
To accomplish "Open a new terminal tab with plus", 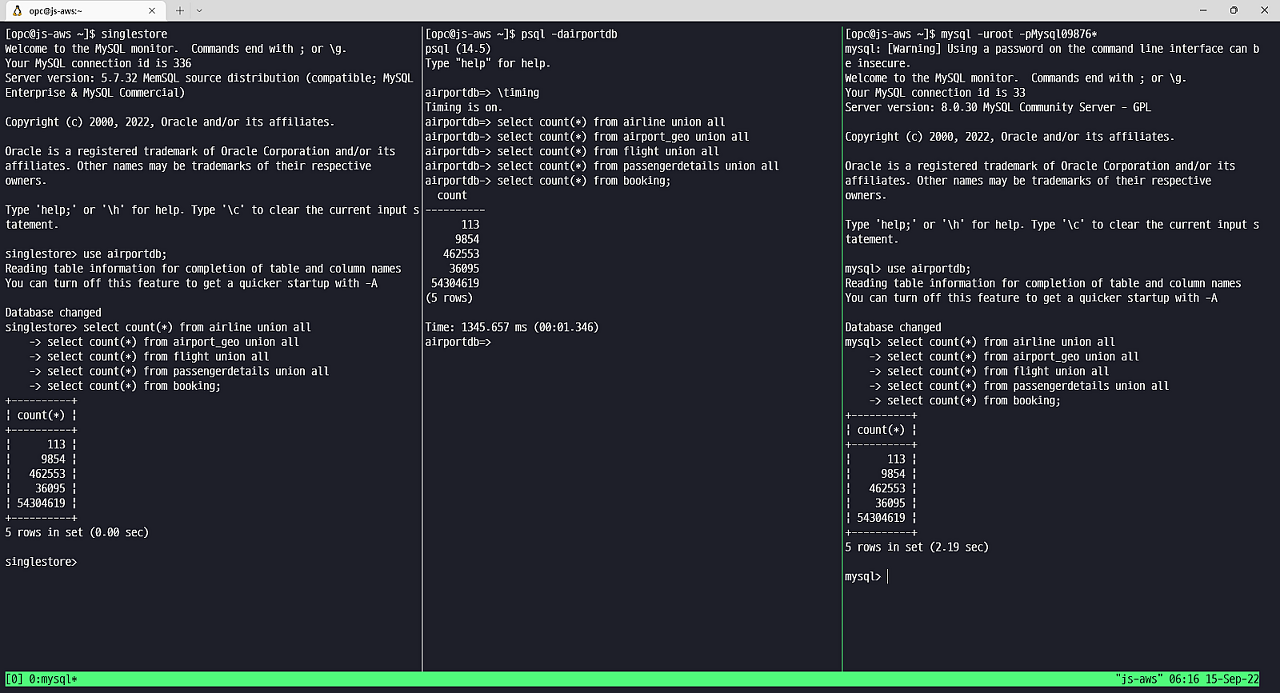I will pos(180,10).
